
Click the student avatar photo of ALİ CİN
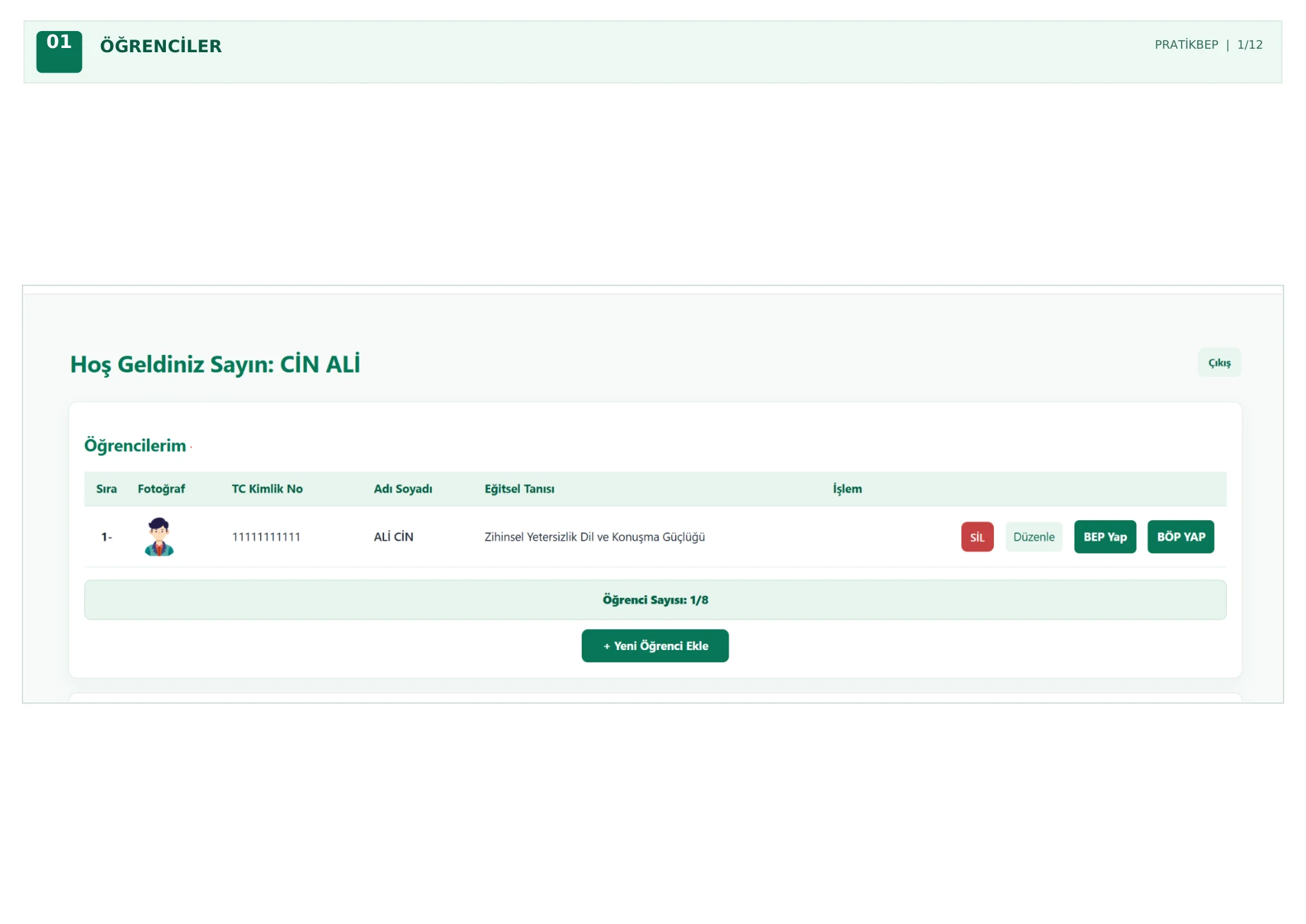[x=159, y=536]
